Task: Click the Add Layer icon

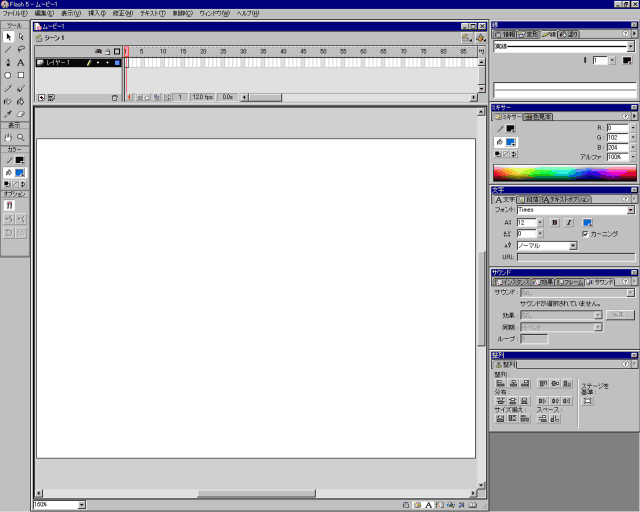Action: [41, 98]
